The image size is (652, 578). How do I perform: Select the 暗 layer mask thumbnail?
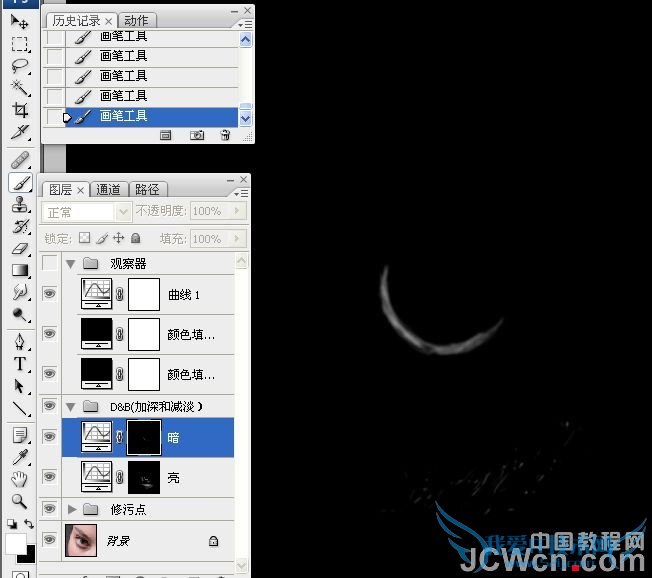[143, 437]
